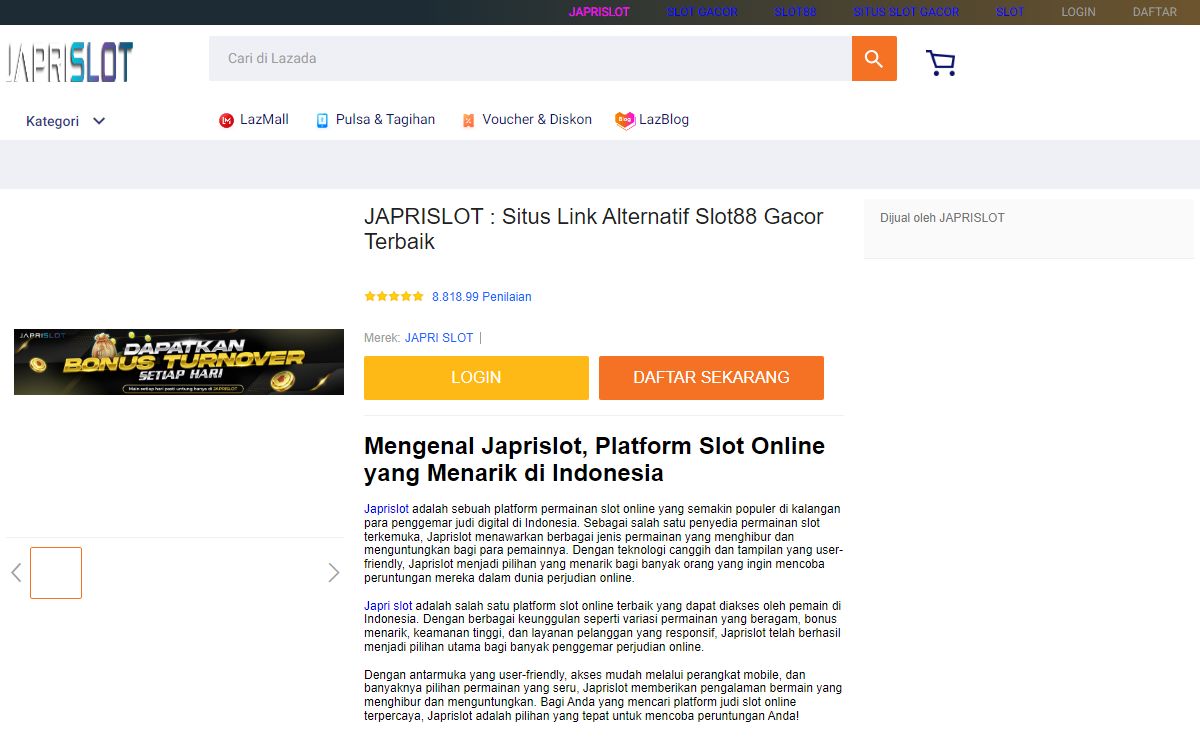
Task: Select the orange-outlined gallery thumbnail
Action: [56, 573]
